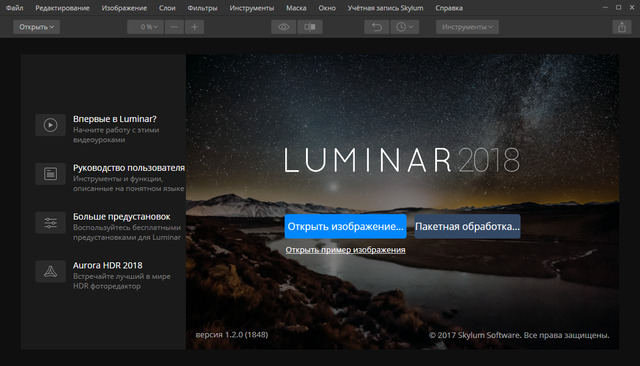Open the File menu (Файл)
640x366 pixels.
[x=15, y=8]
